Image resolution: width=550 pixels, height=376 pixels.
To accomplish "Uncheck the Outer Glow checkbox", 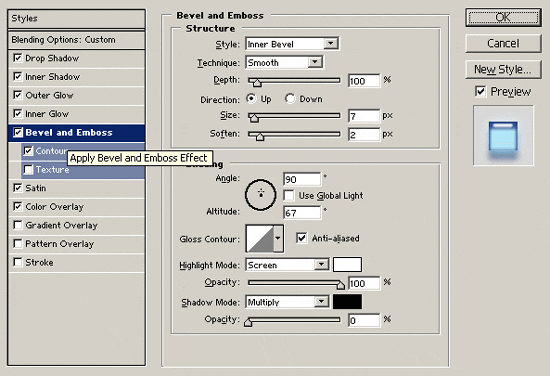I will pos(18,95).
